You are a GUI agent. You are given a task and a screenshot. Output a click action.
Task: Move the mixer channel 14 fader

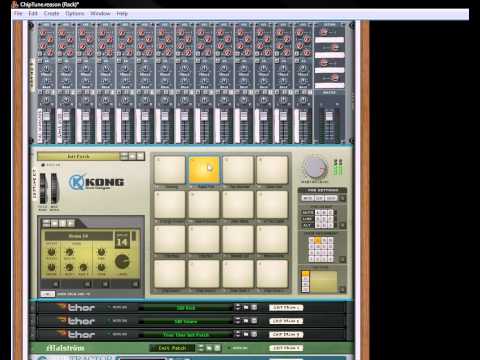point(303,116)
